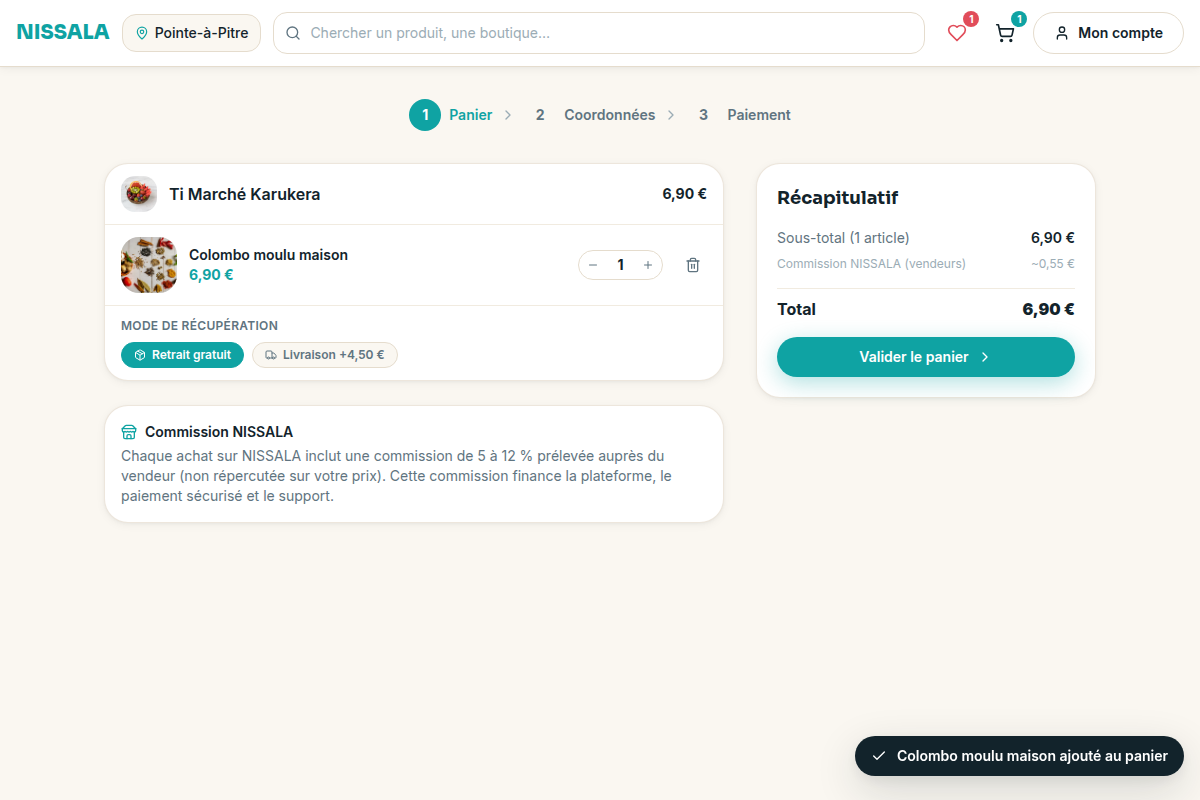Click the Sous-total (1 article) label

[x=843, y=238]
